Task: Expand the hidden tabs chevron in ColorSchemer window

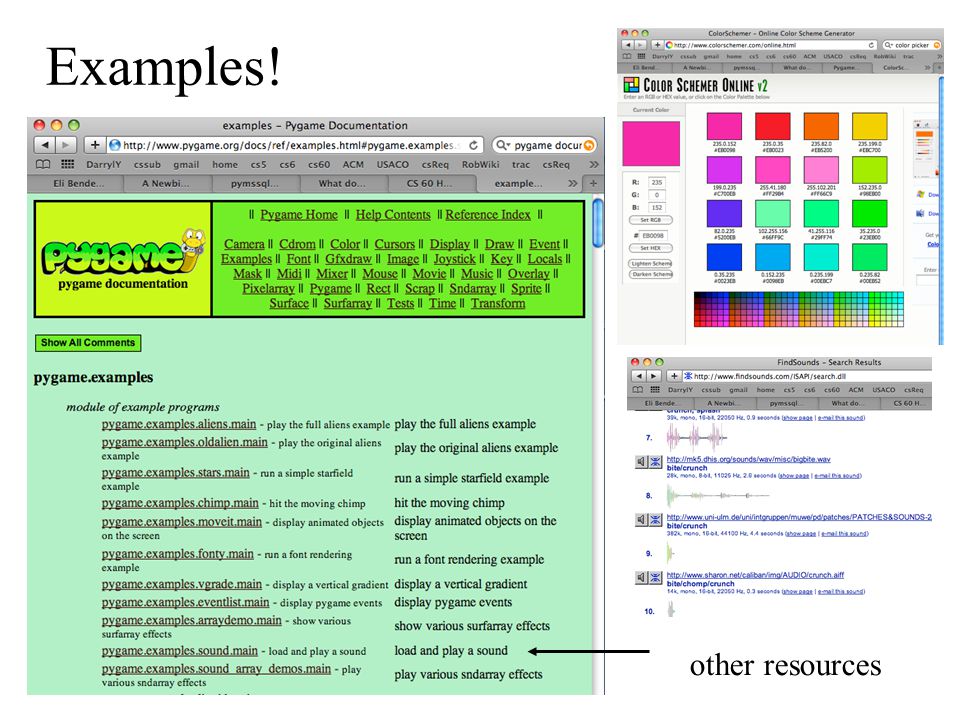Action: click(x=927, y=67)
